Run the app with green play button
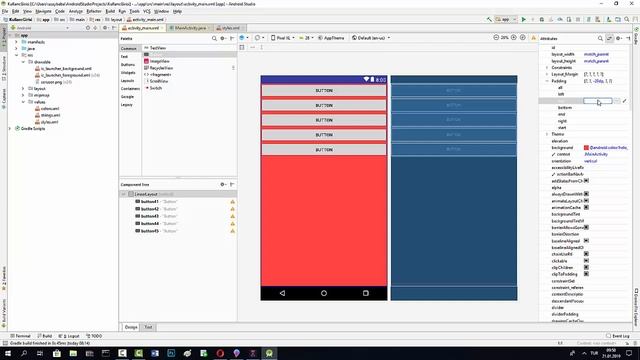Screen dimensions: 640x360 524,19
